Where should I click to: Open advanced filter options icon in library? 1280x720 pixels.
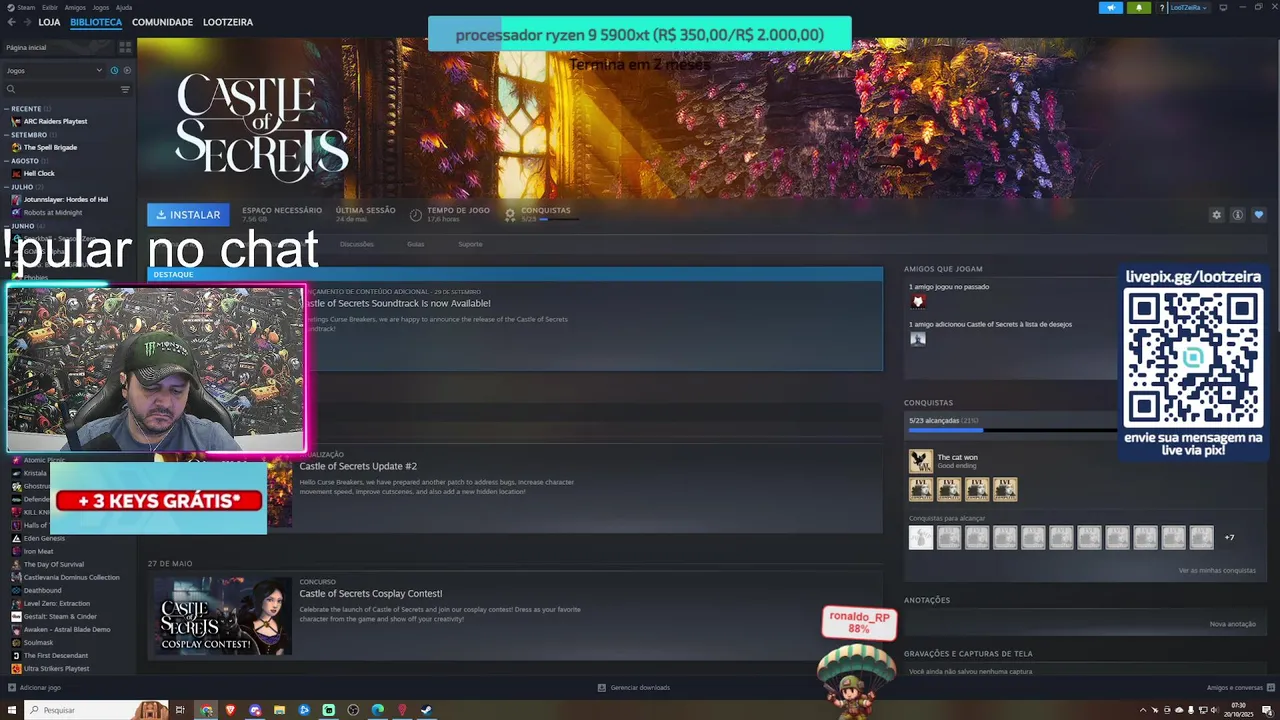coord(125,89)
